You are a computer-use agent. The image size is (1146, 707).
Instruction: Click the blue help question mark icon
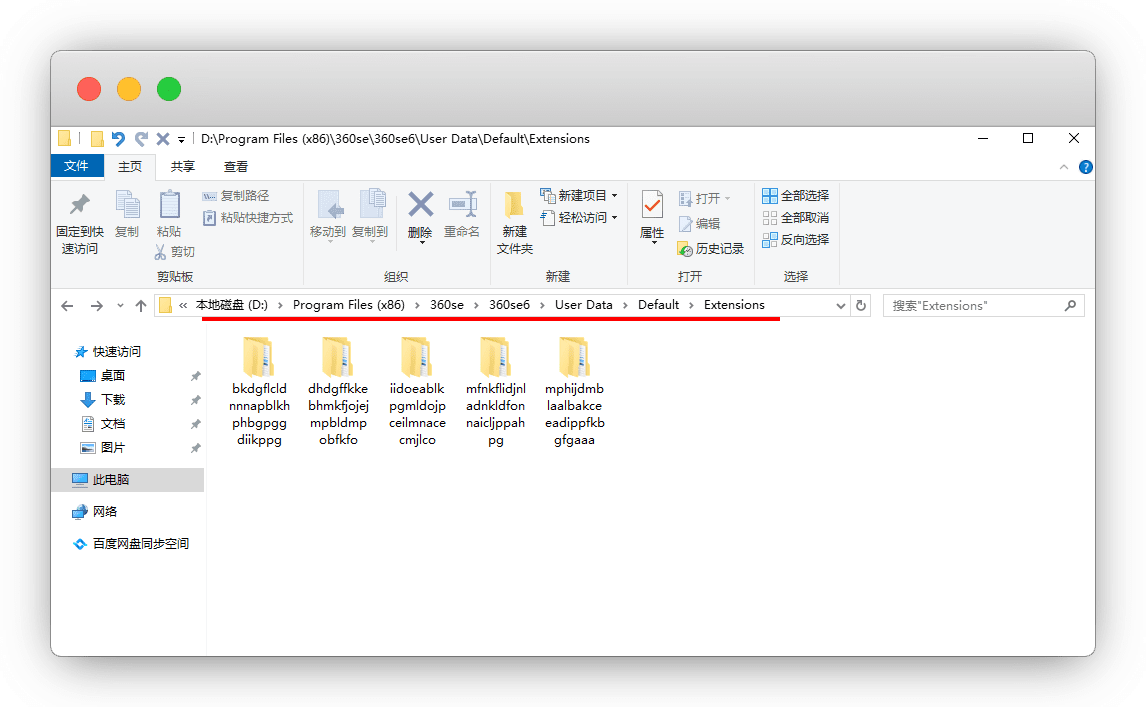1085,167
